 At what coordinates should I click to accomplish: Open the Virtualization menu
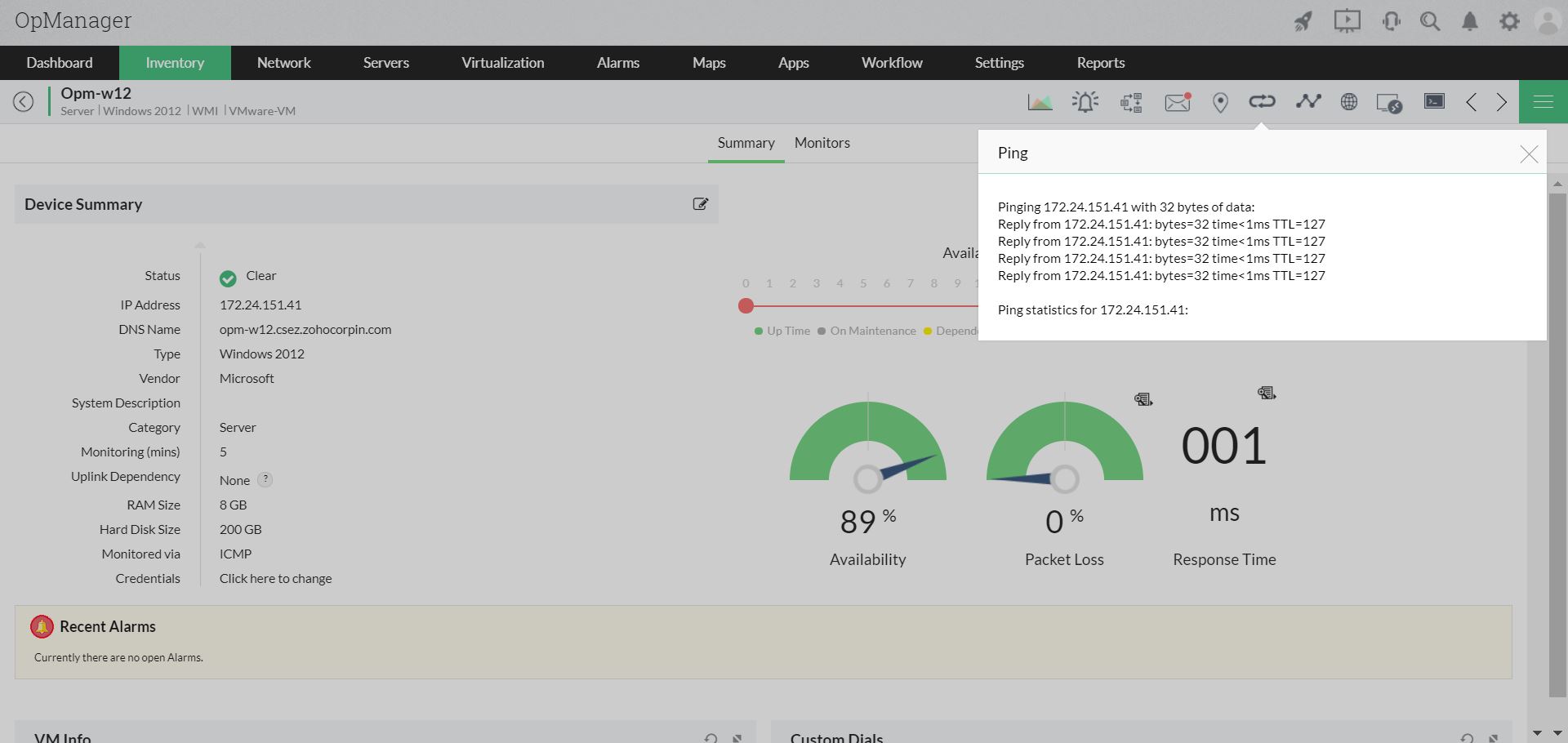pyautogui.click(x=503, y=63)
